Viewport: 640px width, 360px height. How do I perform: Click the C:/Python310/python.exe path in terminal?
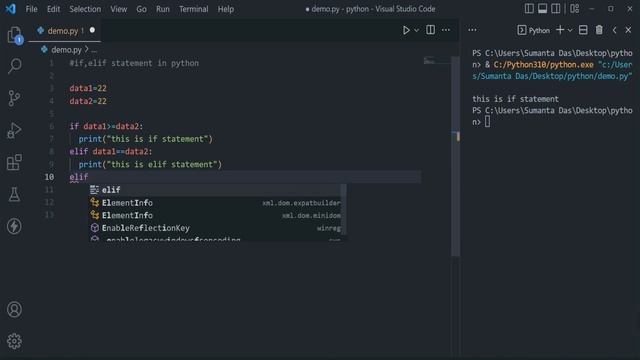coord(543,64)
